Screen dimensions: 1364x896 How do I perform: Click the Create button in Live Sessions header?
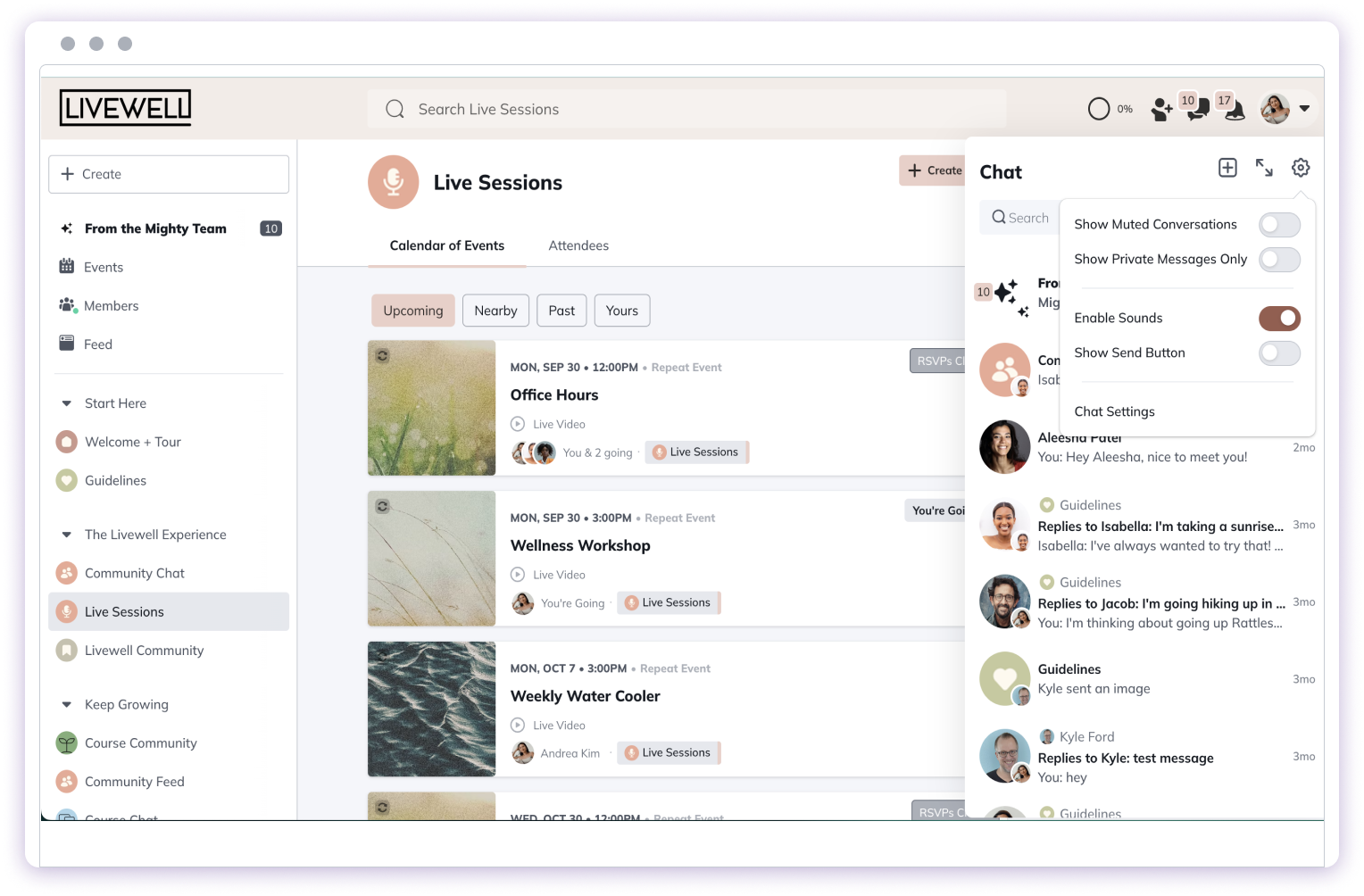coord(933,170)
